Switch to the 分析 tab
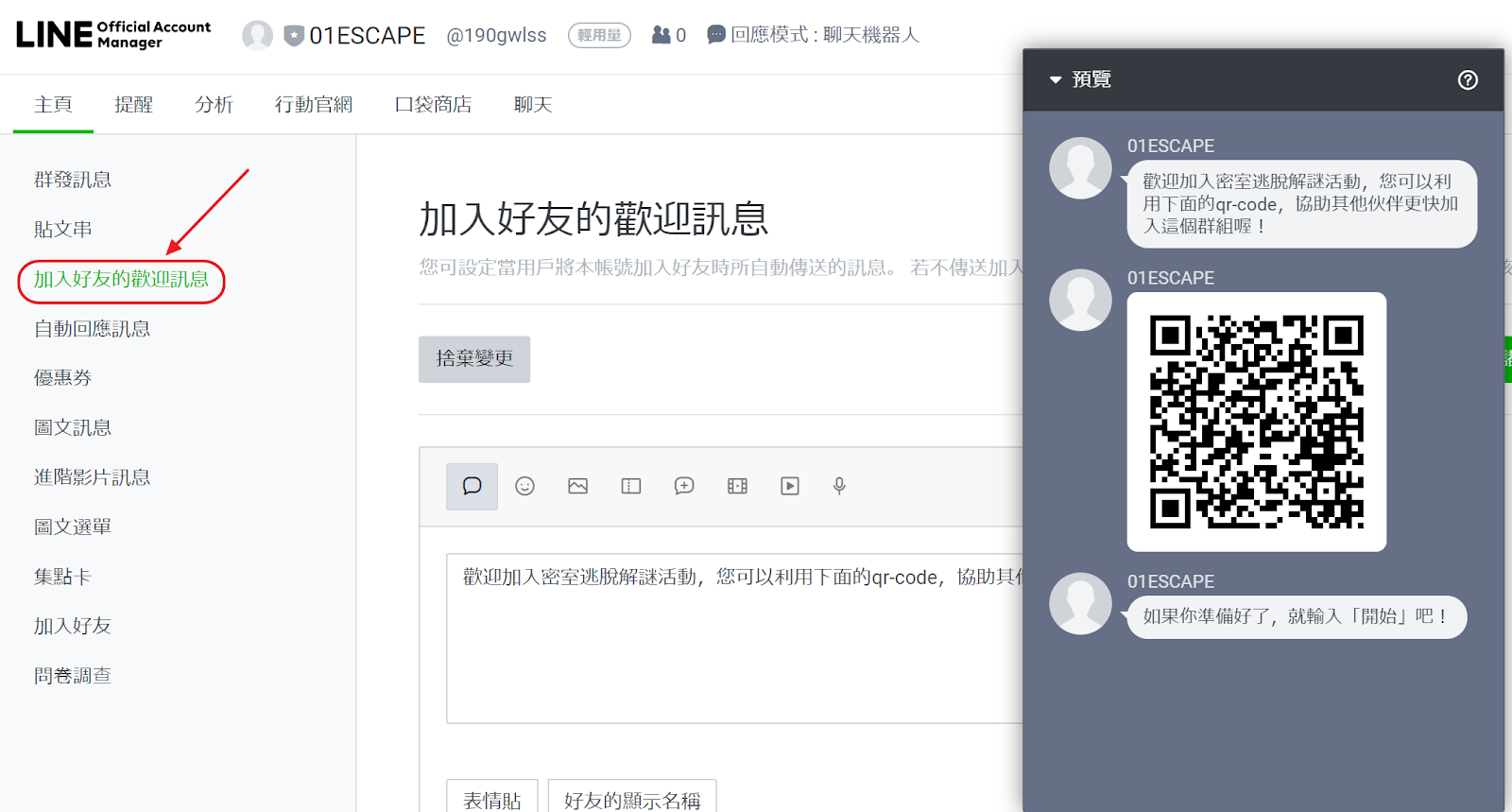The width and height of the screenshot is (1512, 812). pos(214,104)
